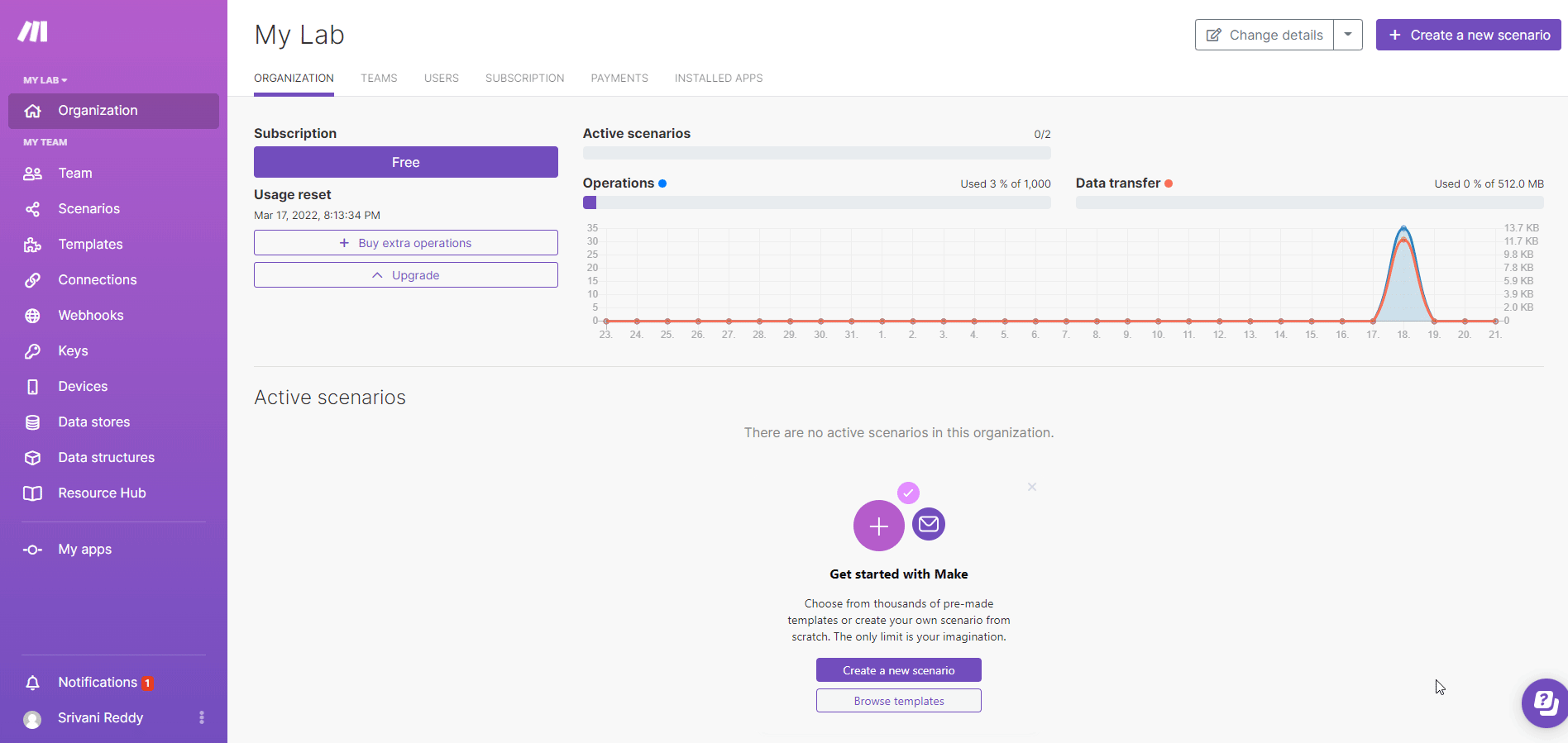Click the Notifications bell icon
This screenshot has height=743, width=1568.
pos(33,683)
